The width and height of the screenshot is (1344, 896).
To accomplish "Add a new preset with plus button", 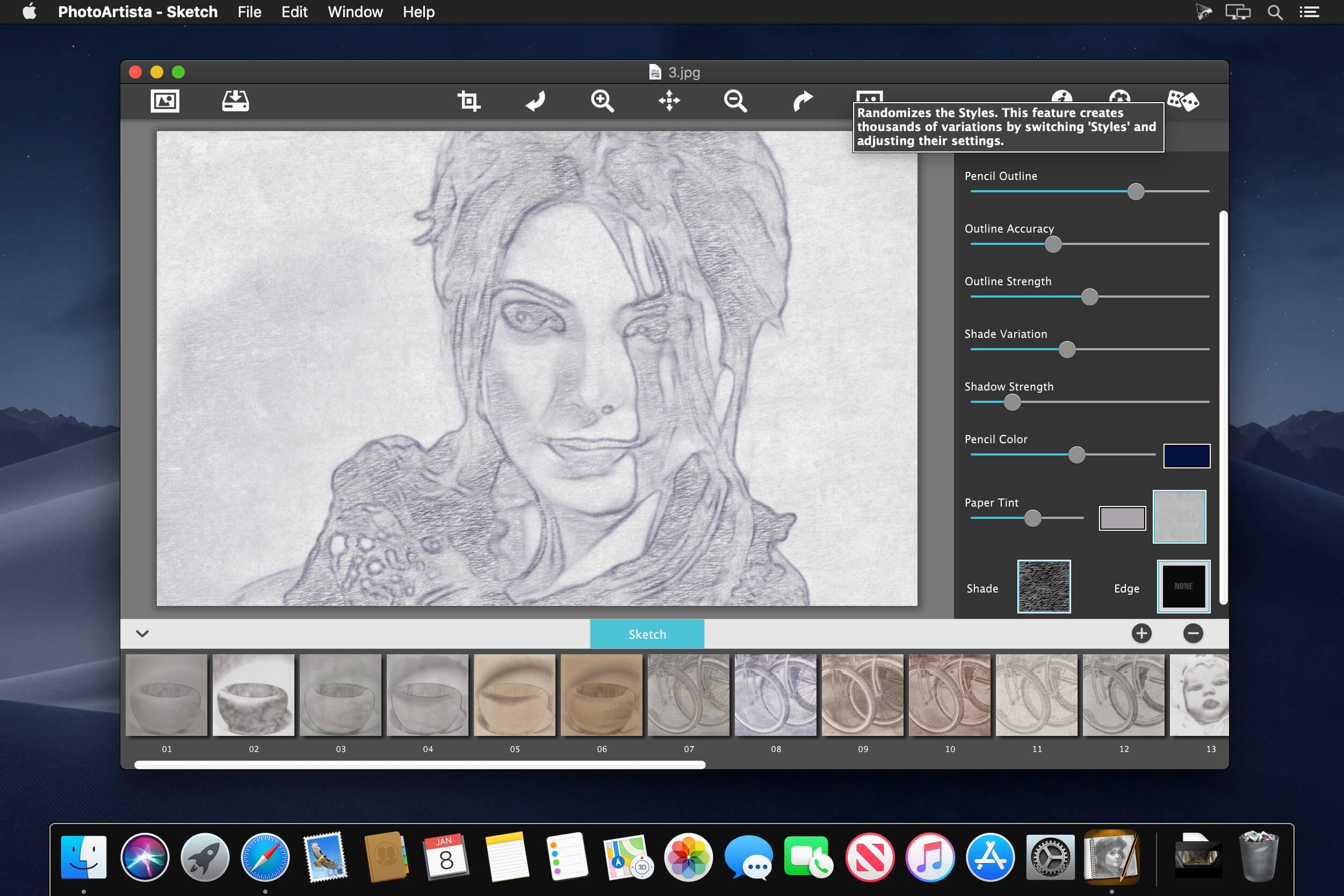I will tap(1141, 633).
